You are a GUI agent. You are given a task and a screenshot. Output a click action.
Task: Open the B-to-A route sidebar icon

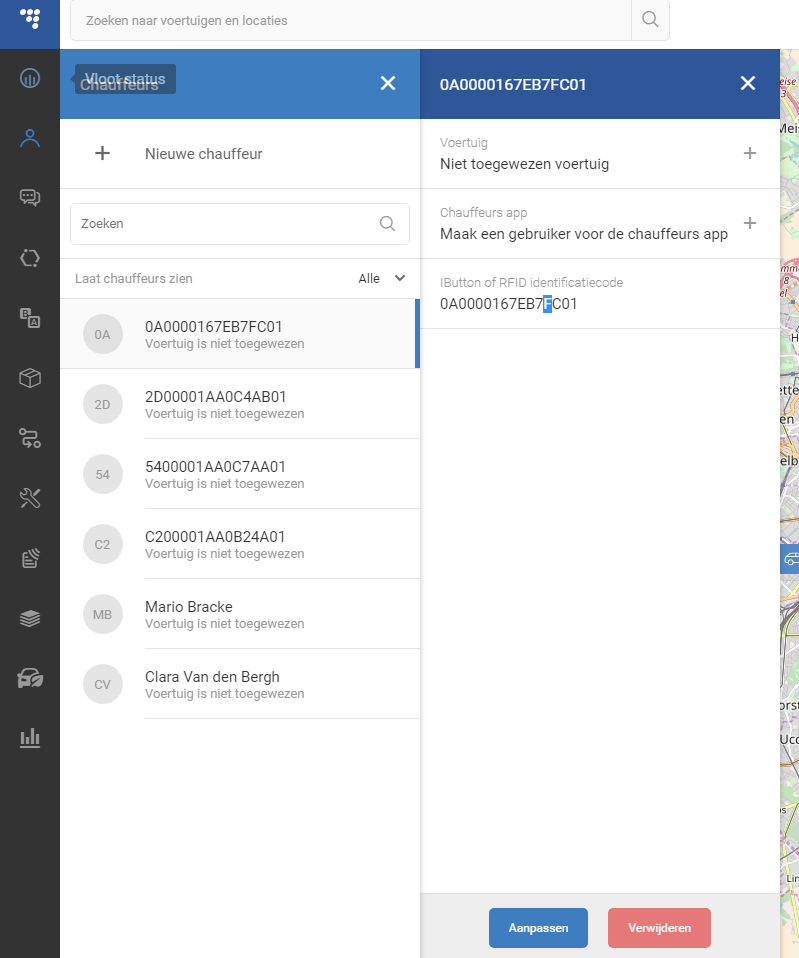point(30,318)
